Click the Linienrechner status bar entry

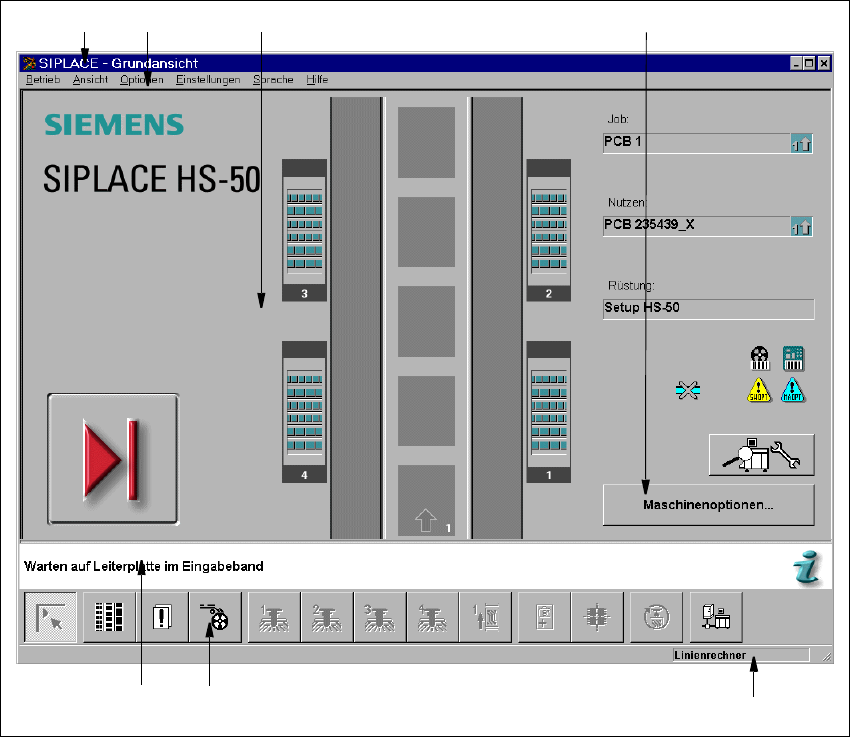(740, 655)
